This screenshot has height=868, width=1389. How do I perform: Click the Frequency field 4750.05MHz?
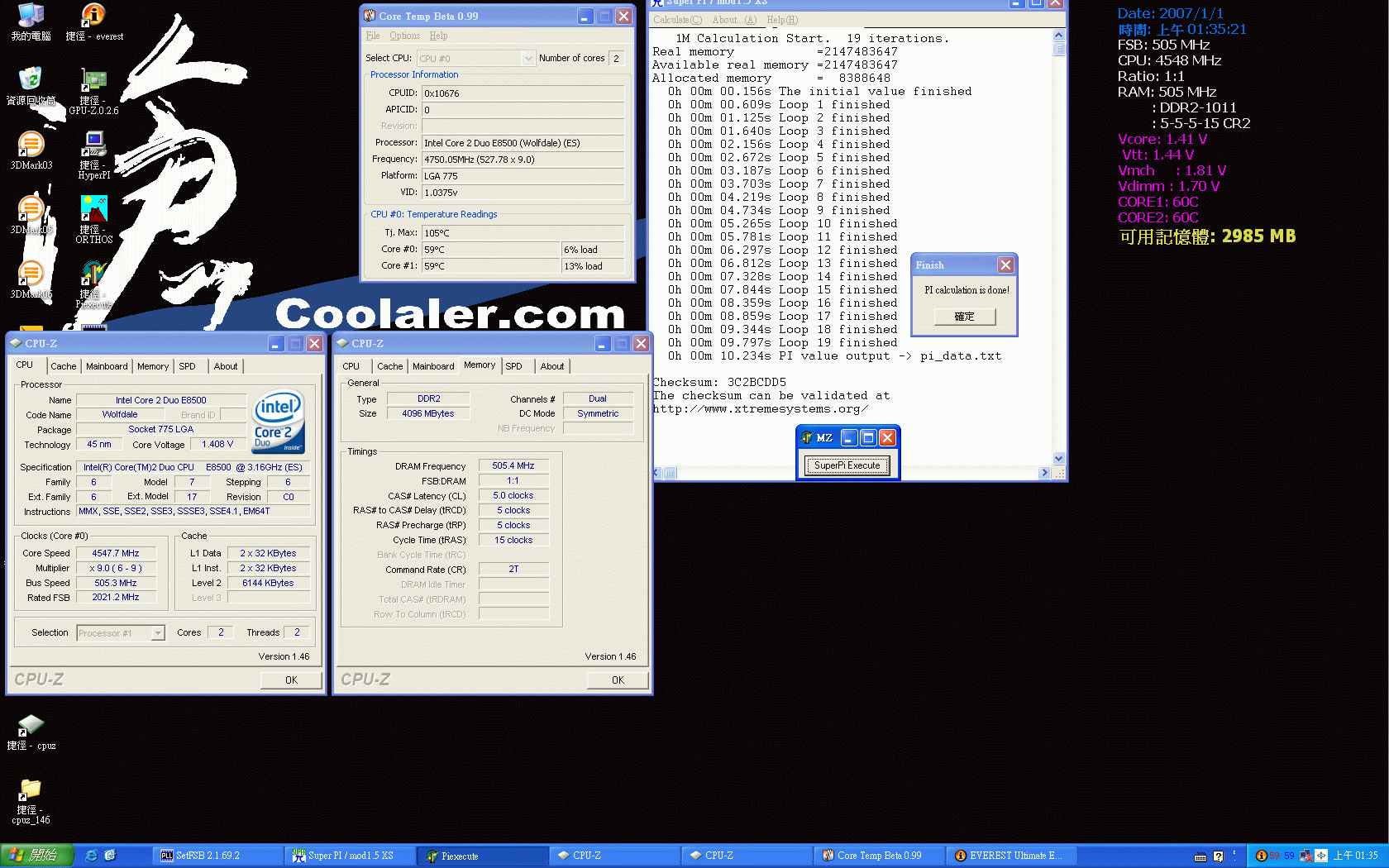[523, 160]
